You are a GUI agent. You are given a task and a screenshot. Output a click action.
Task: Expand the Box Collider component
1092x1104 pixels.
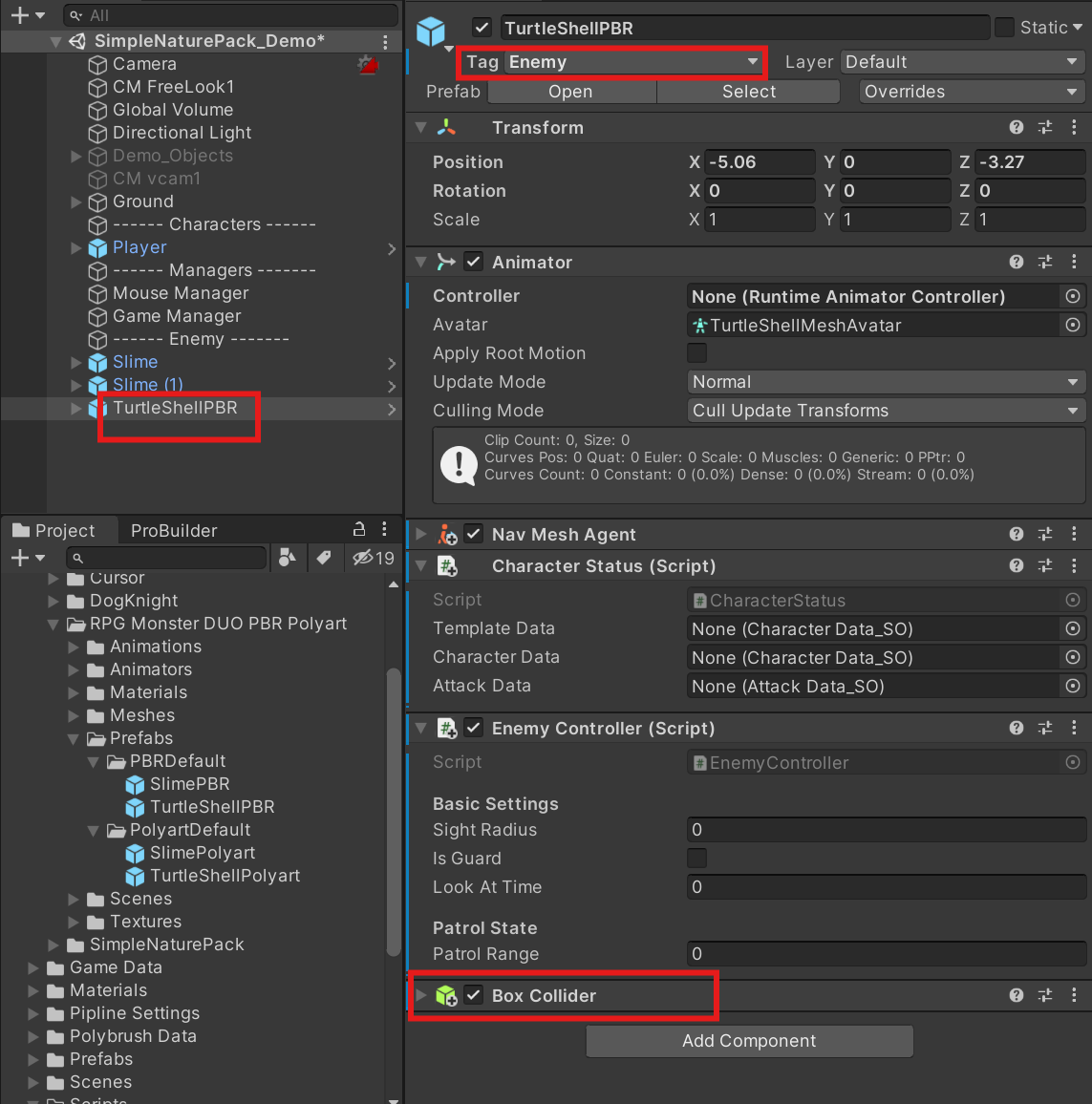[421, 995]
